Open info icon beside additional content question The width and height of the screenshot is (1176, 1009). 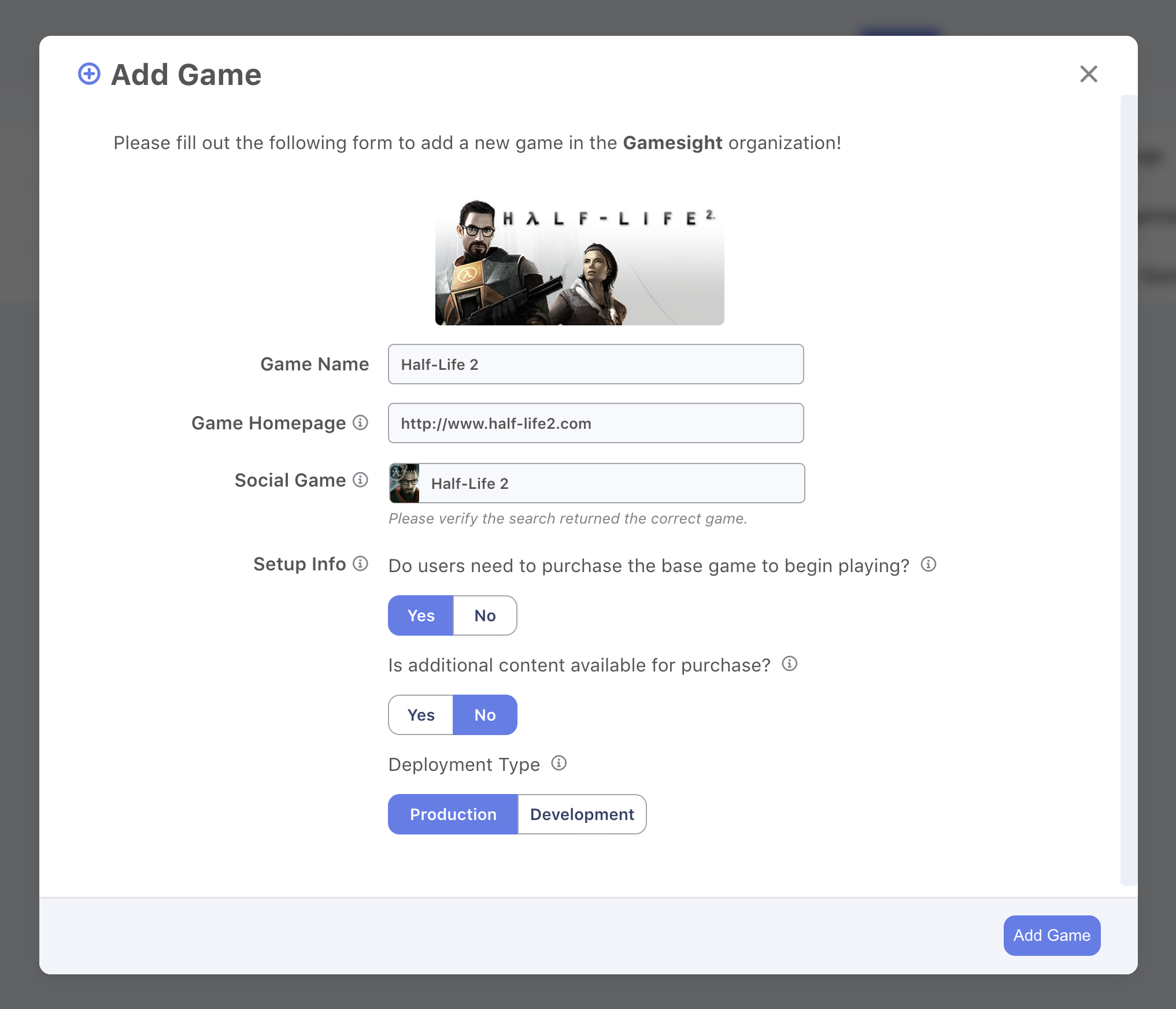click(790, 663)
